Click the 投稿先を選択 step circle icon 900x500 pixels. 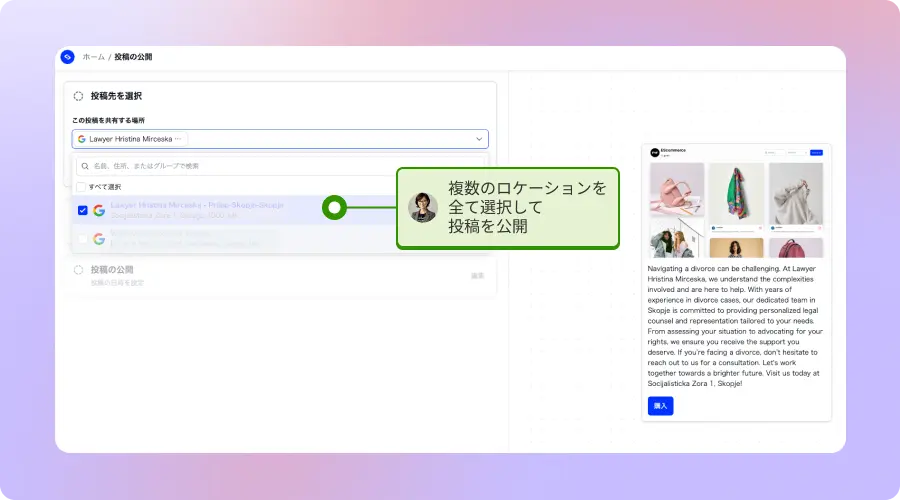coord(78,96)
